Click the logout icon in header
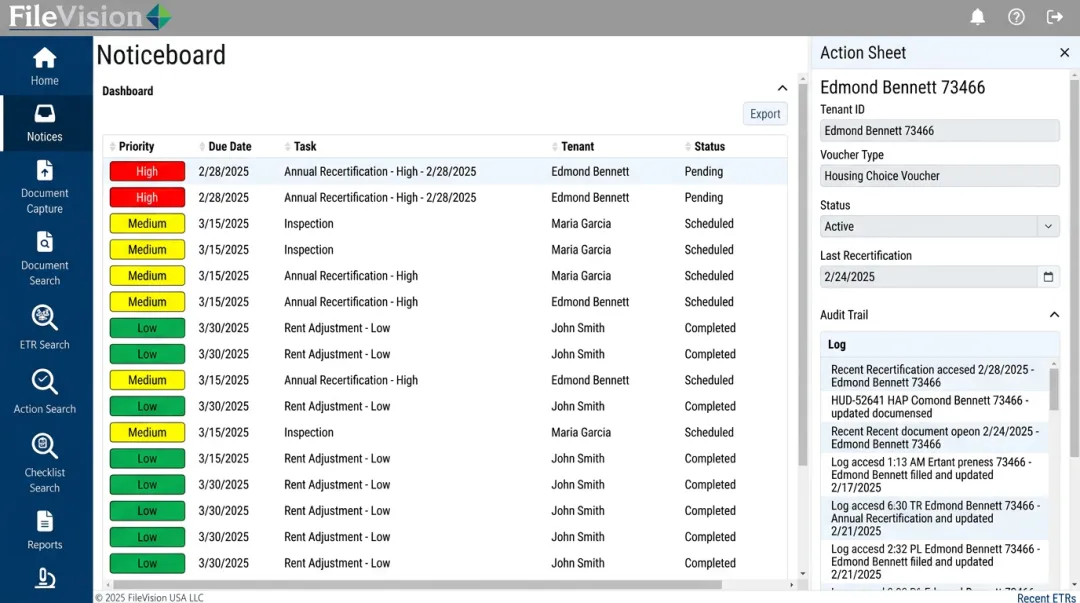Image resolution: width=1080 pixels, height=603 pixels. click(x=1055, y=17)
